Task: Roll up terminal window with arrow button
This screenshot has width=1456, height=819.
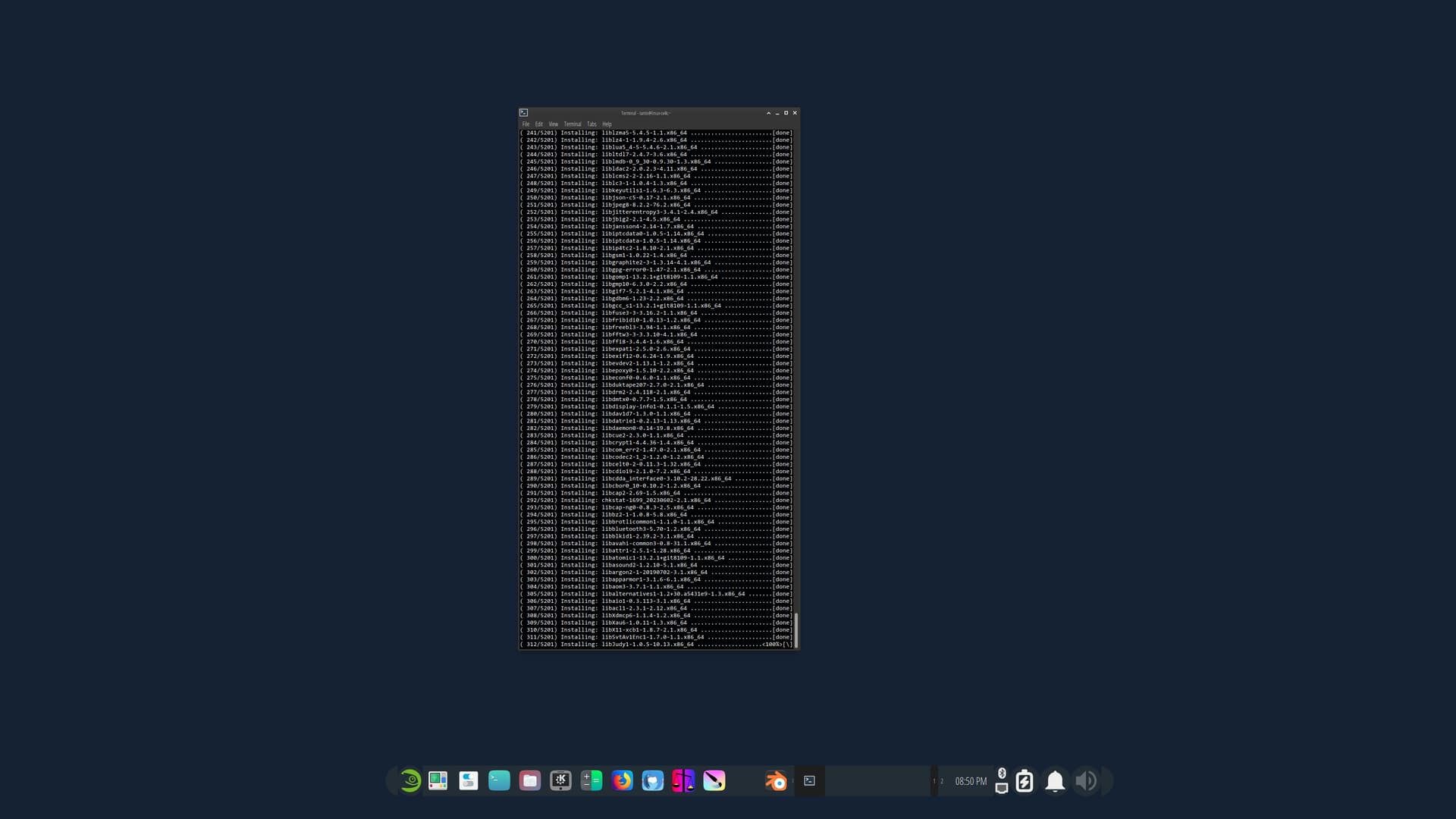Action: [768, 113]
